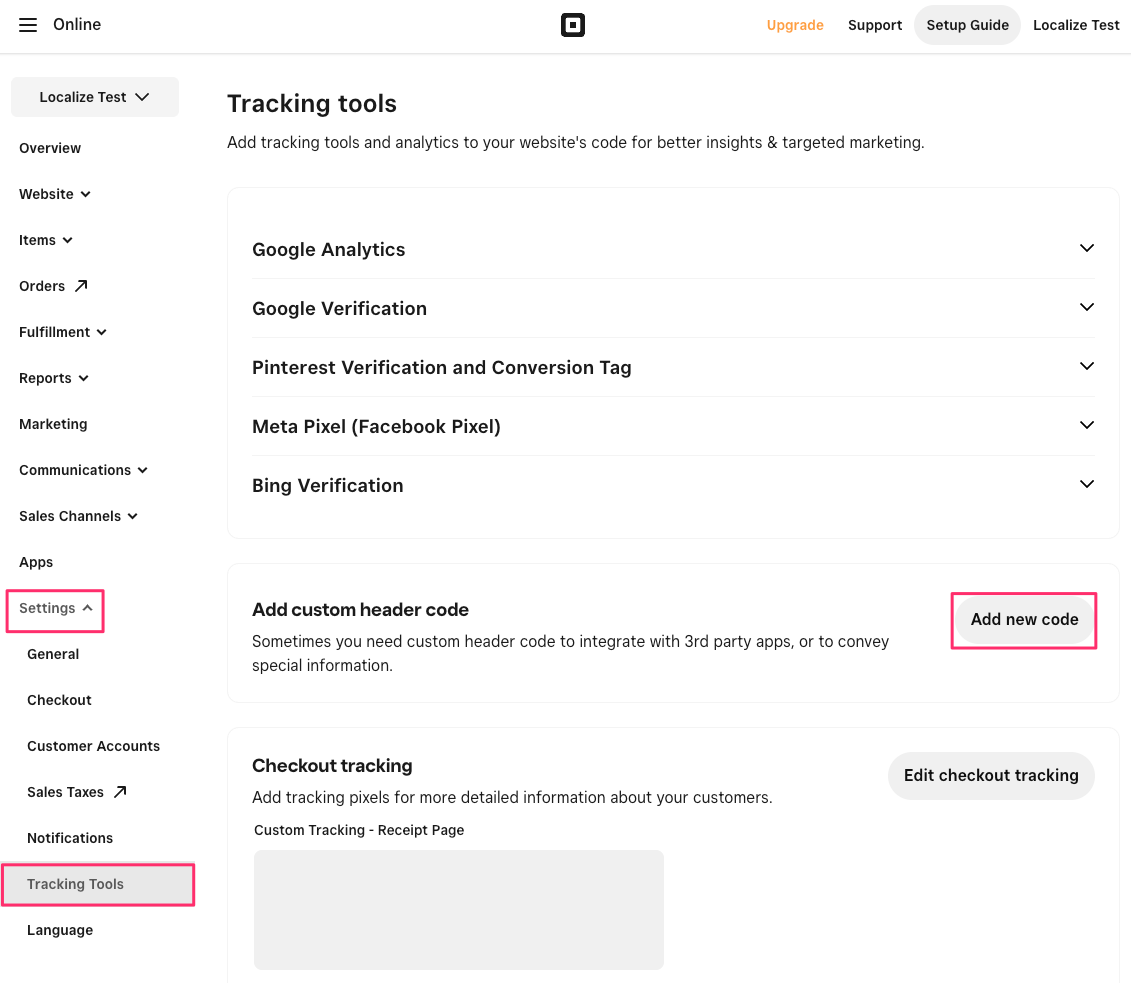The width and height of the screenshot is (1131, 983).
Task: Click the Add new code button
Action: point(1024,620)
